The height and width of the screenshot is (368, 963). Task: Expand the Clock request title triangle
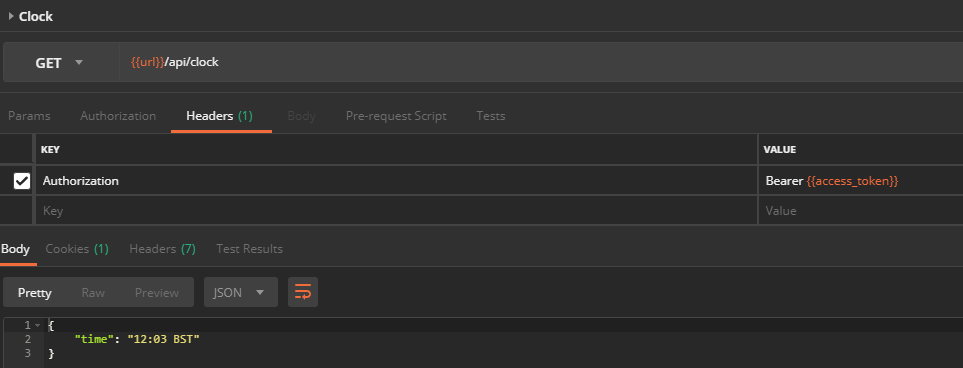tap(11, 17)
